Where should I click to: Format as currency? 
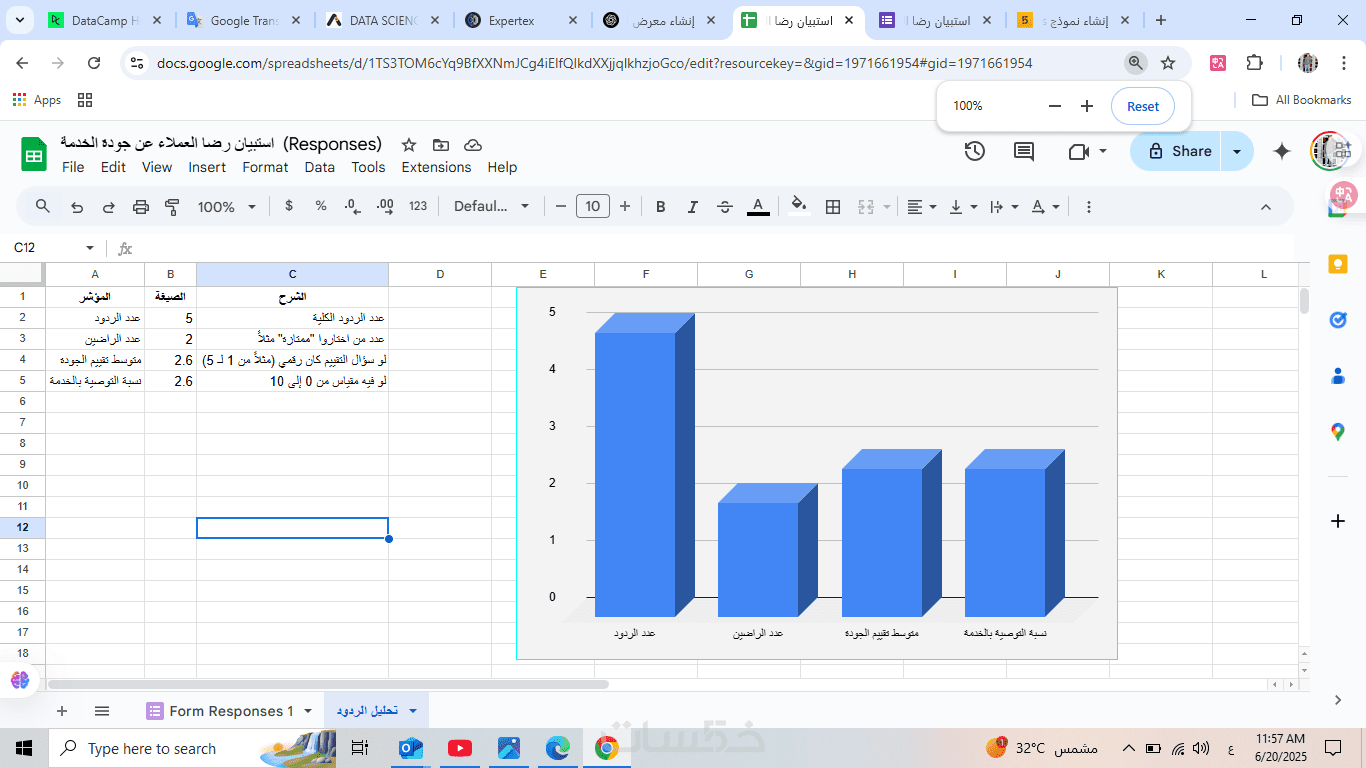click(289, 206)
